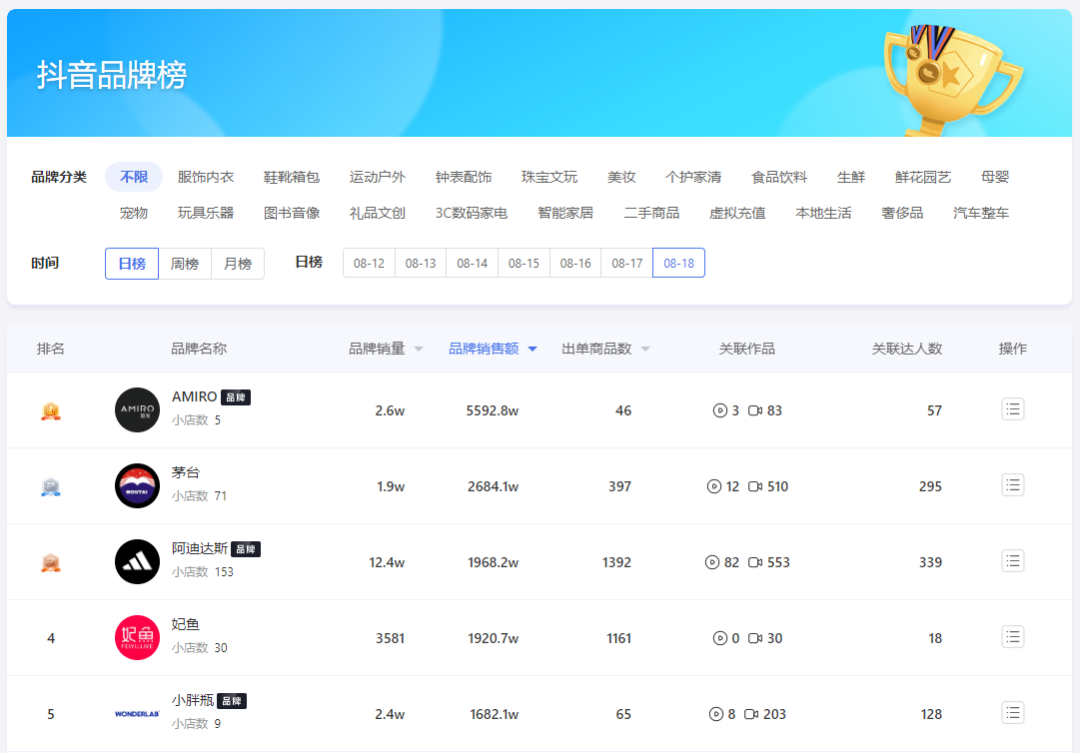The height and width of the screenshot is (753, 1080).
Task: Click the 妃鱼 brand logo
Action: pos(137,637)
